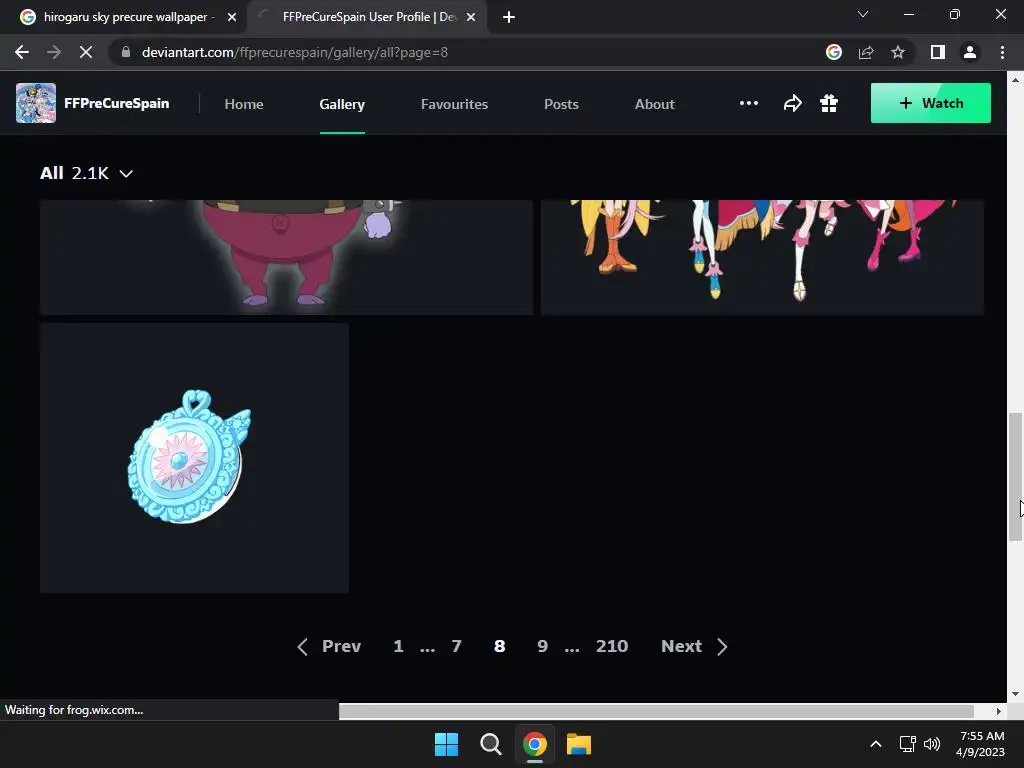The width and height of the screenshot is (1024, 768).
Task: Open the Favourites profile tab
Action: point(455,104)
